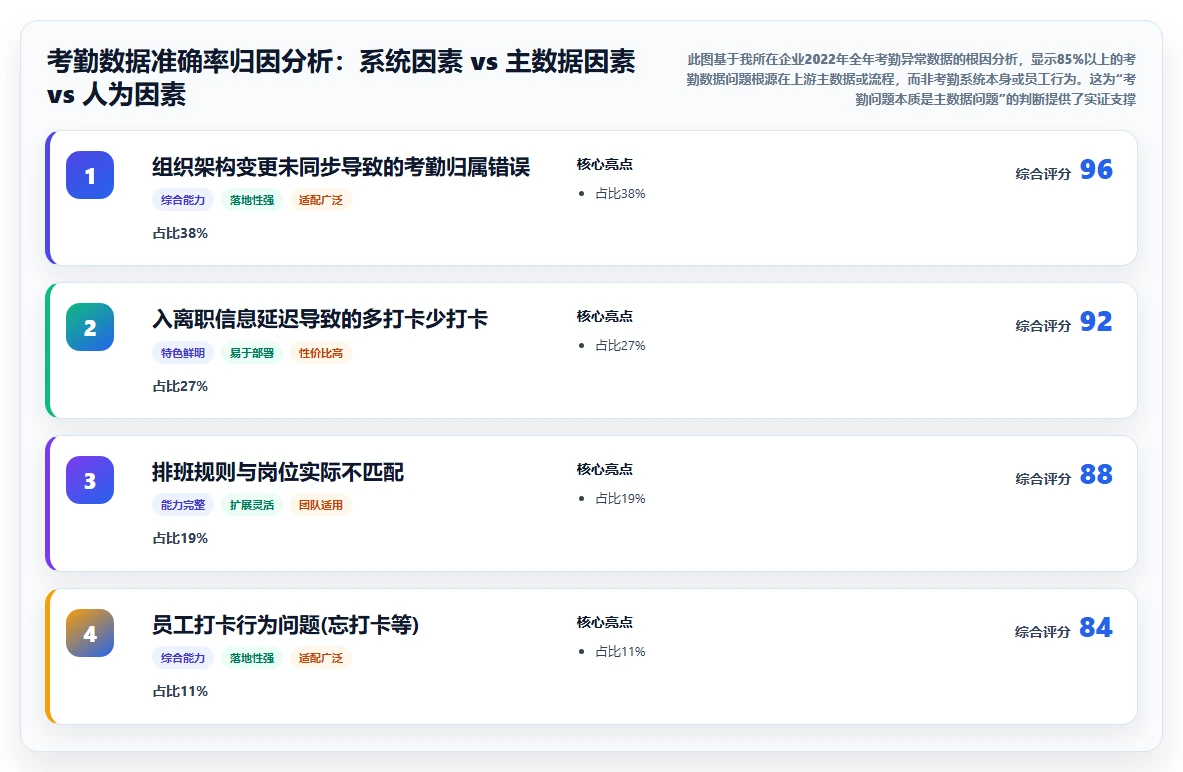Click the bullet item 占比27% under 核心亮点
Screen dimensions: 1183x772
620,346
